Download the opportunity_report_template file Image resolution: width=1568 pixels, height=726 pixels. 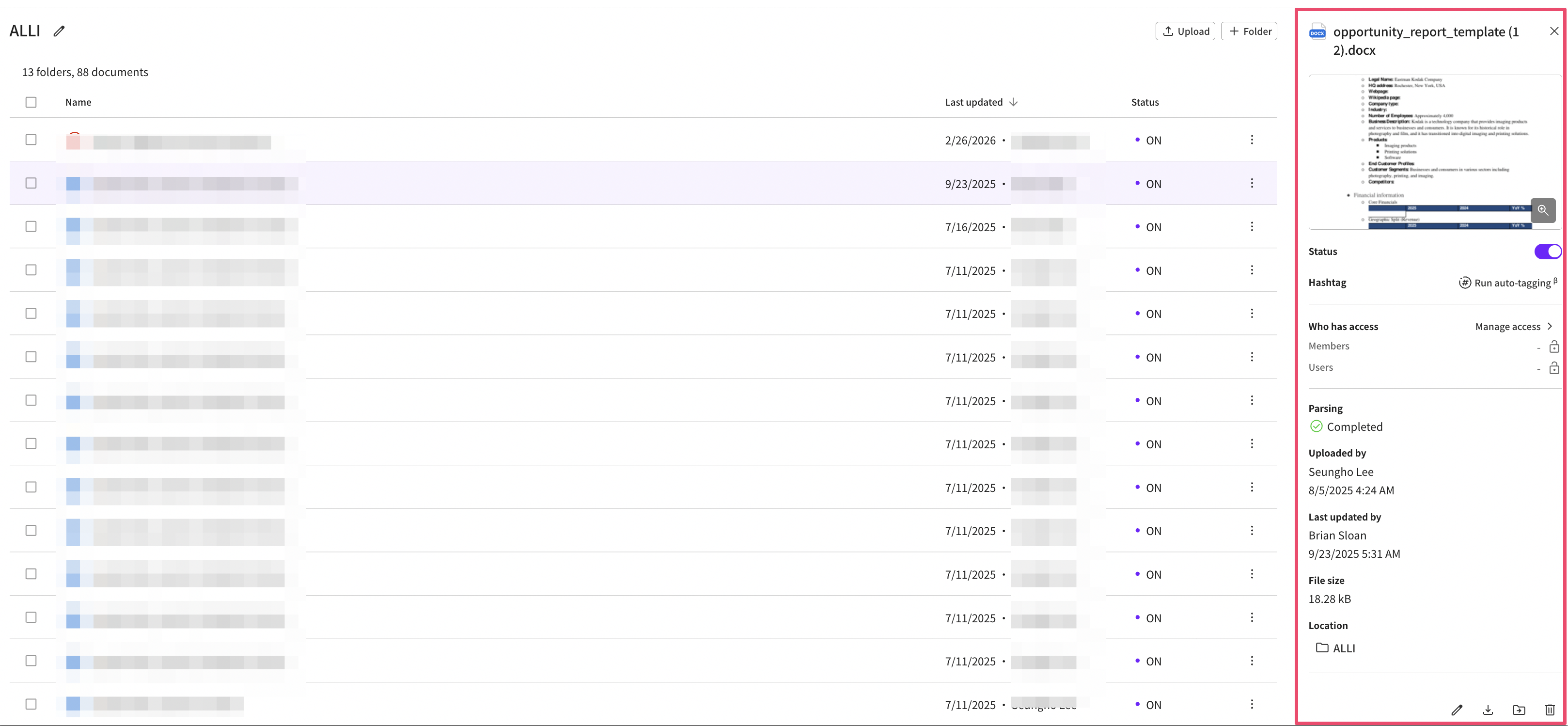[x=1488, y=710]
